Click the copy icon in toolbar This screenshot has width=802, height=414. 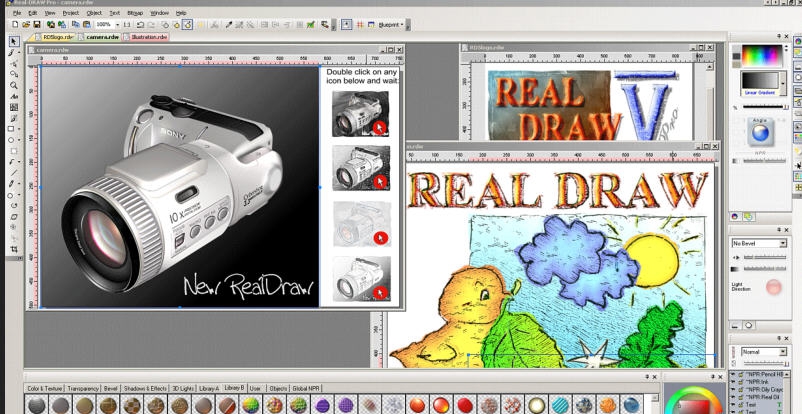75,25
